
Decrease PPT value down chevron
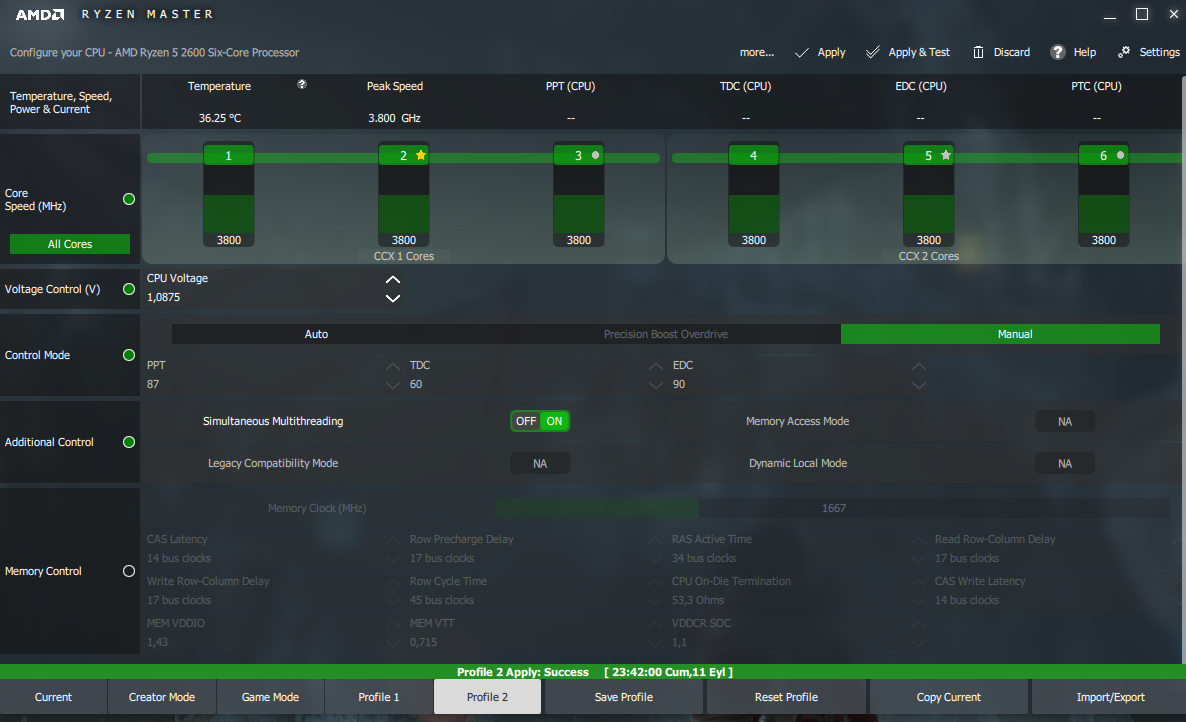[393, 385]
